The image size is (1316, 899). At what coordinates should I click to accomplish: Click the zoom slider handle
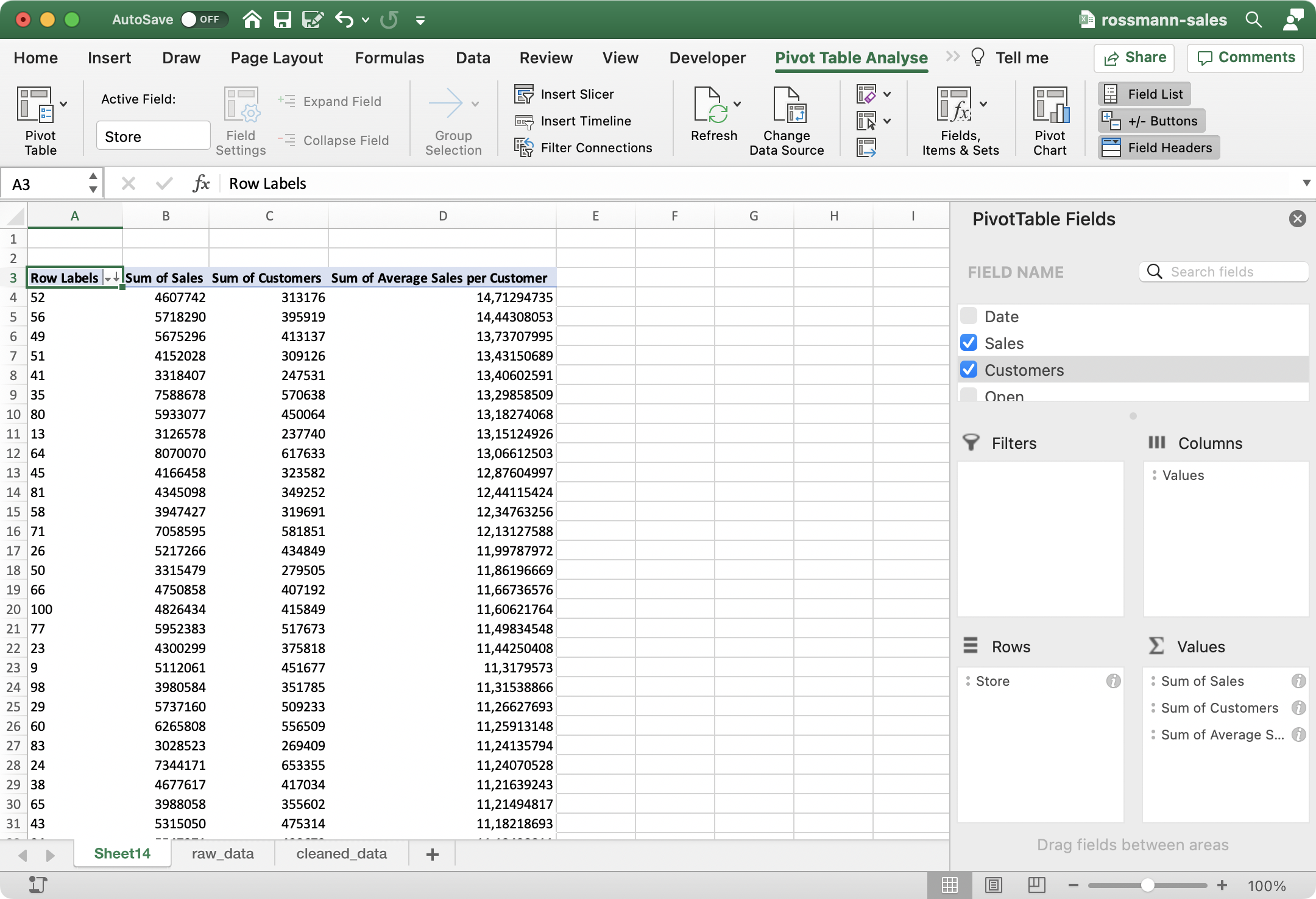tap(1147, 885)
